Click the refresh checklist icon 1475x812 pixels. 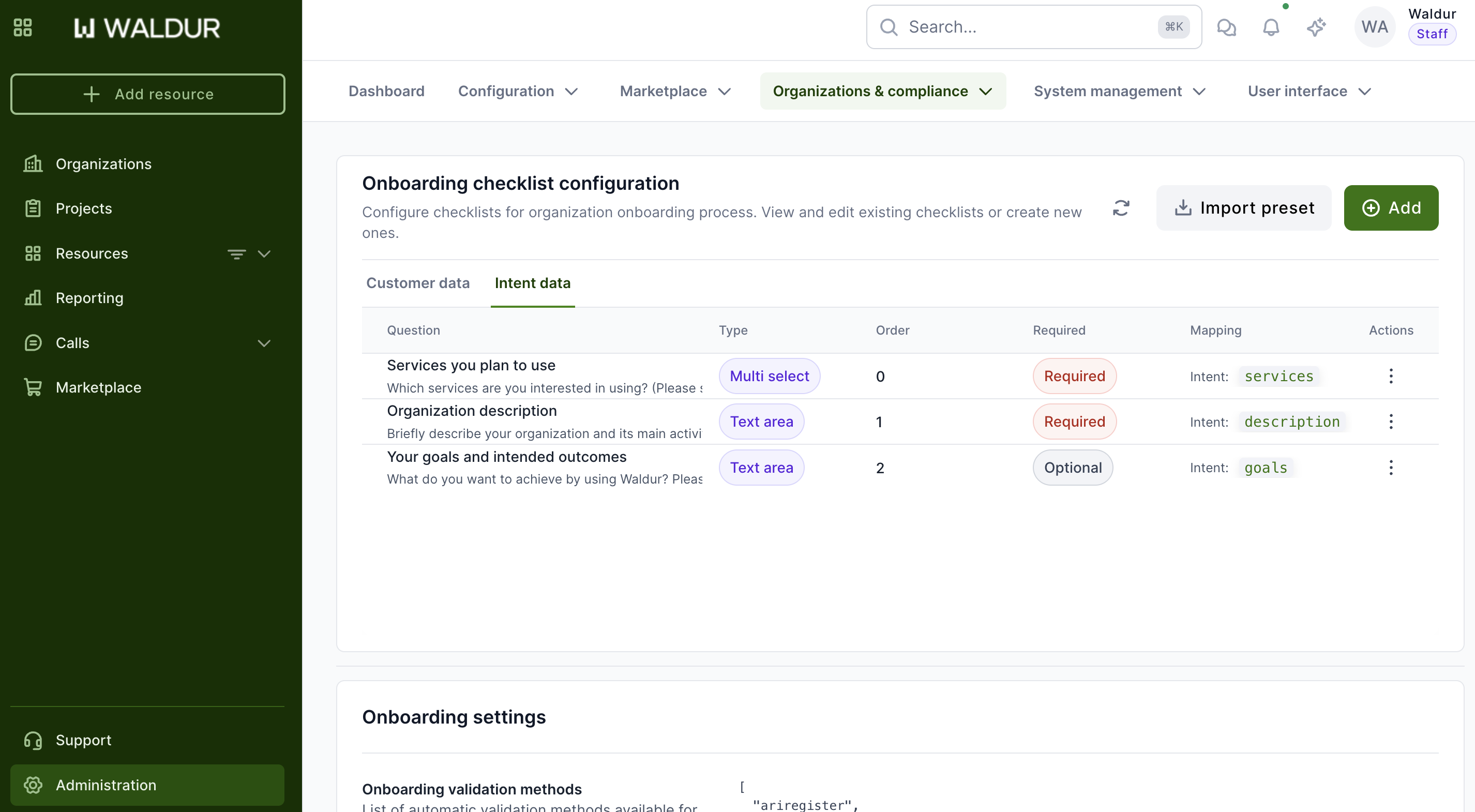1121,208
